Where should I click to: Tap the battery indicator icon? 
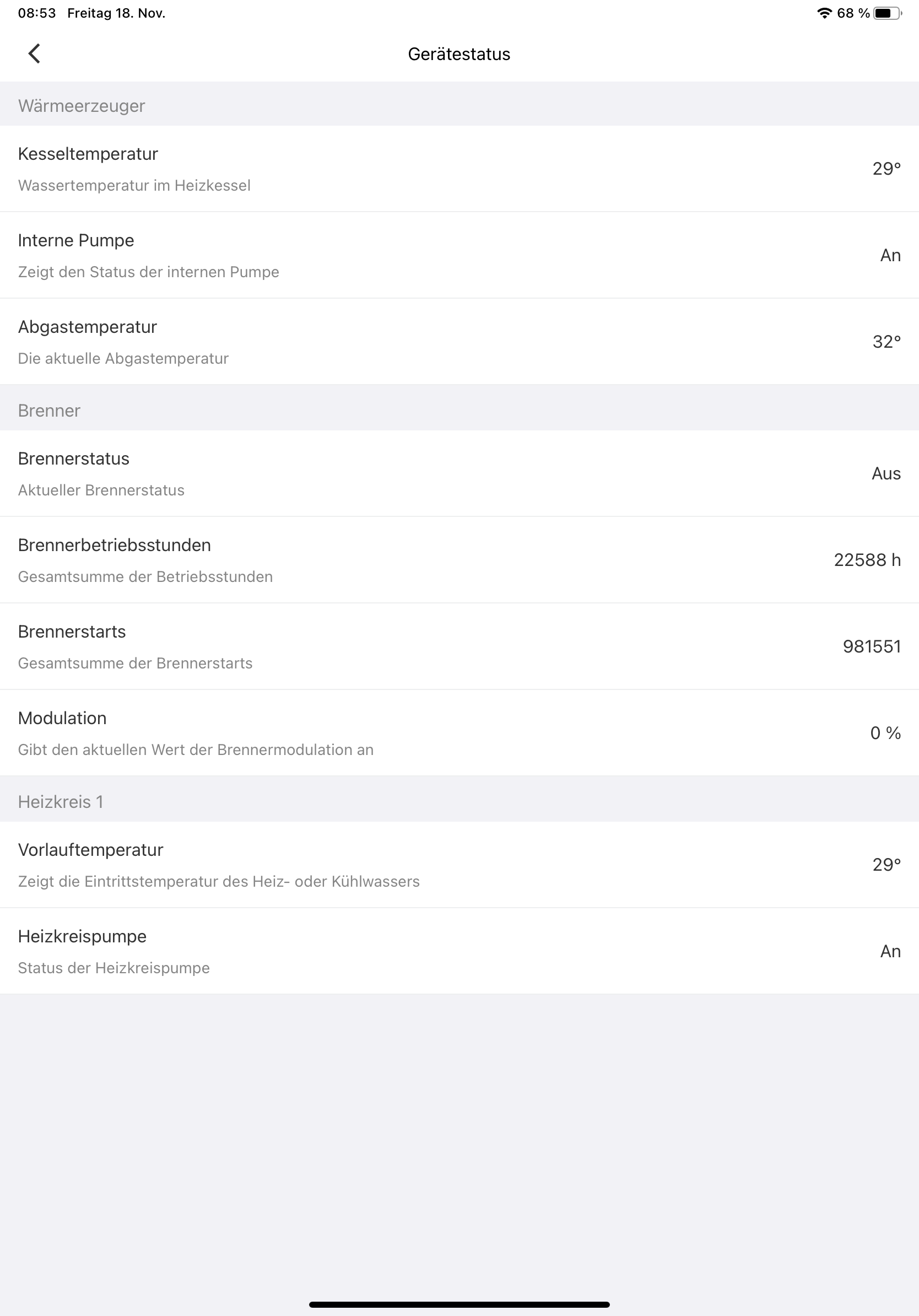(x=887, y=13)
